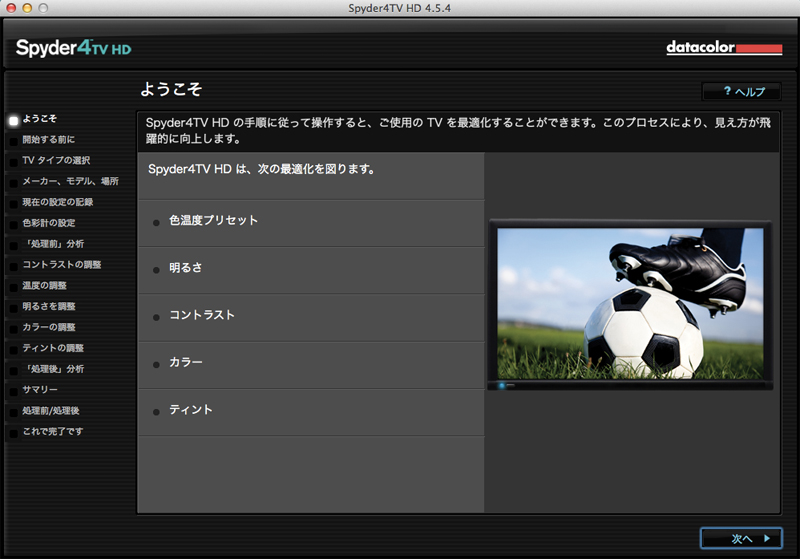Click indicator box beside 現在の設定の記録

tap(14, 205)
